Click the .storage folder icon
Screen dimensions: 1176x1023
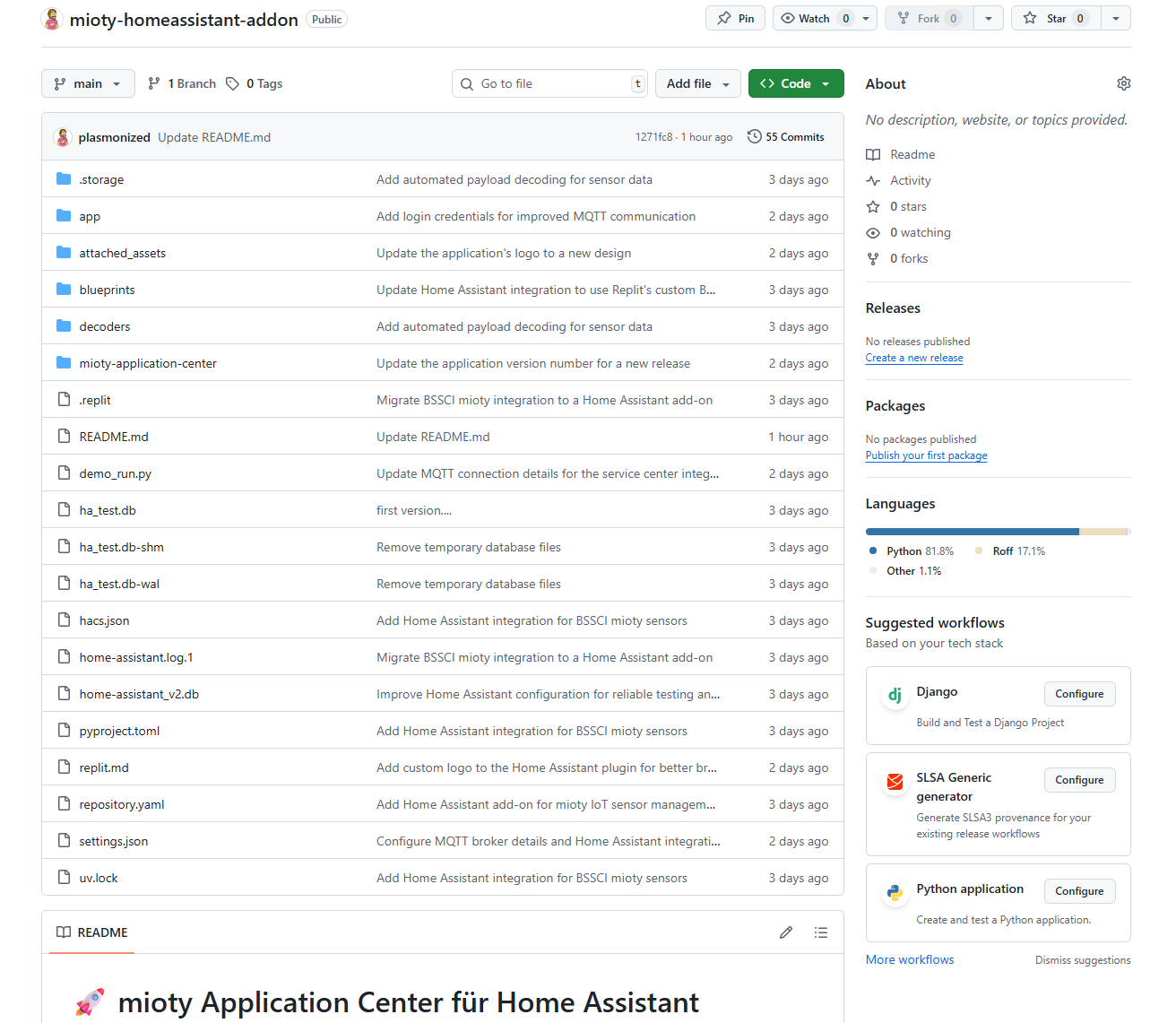pyautogui.click(x=64, y=179)
